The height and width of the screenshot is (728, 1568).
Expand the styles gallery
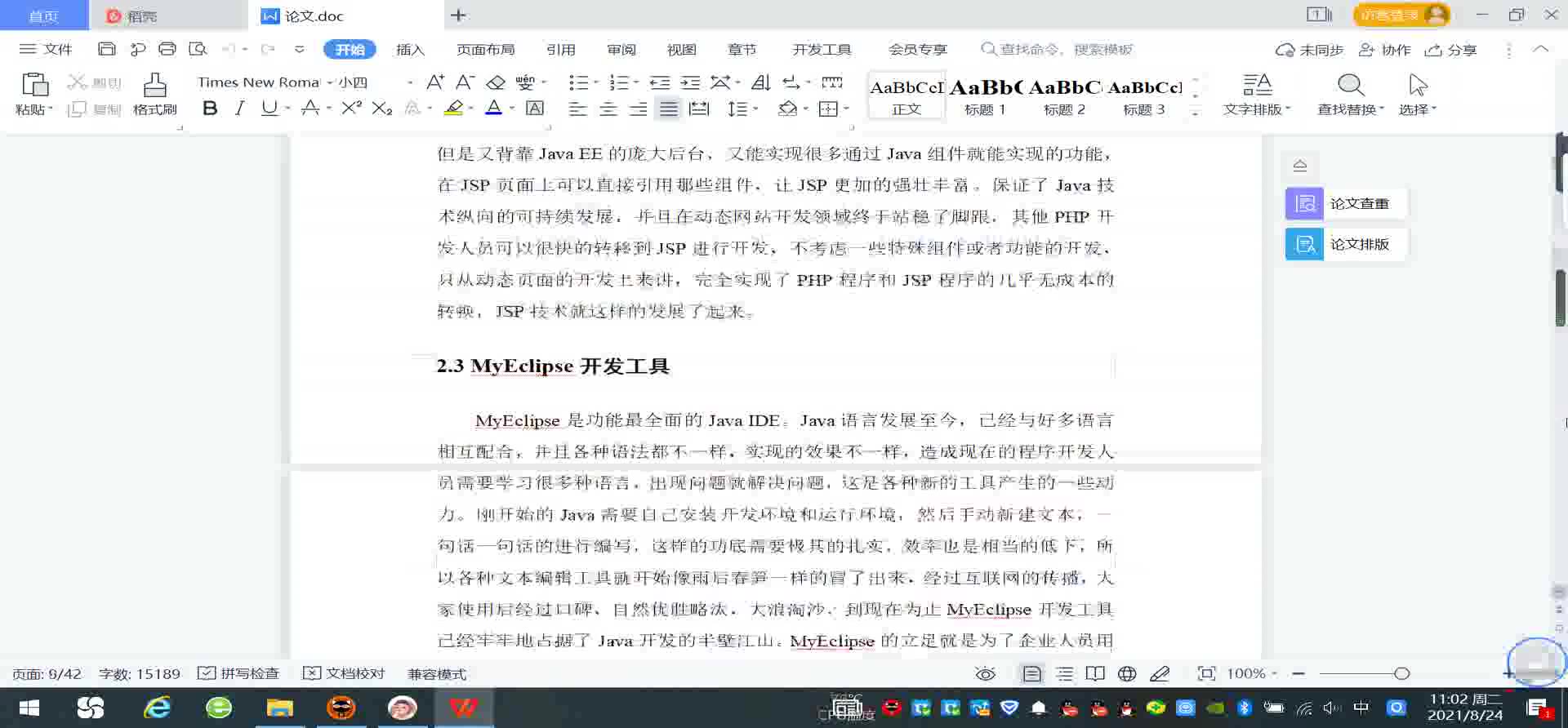pos(1196,113)
